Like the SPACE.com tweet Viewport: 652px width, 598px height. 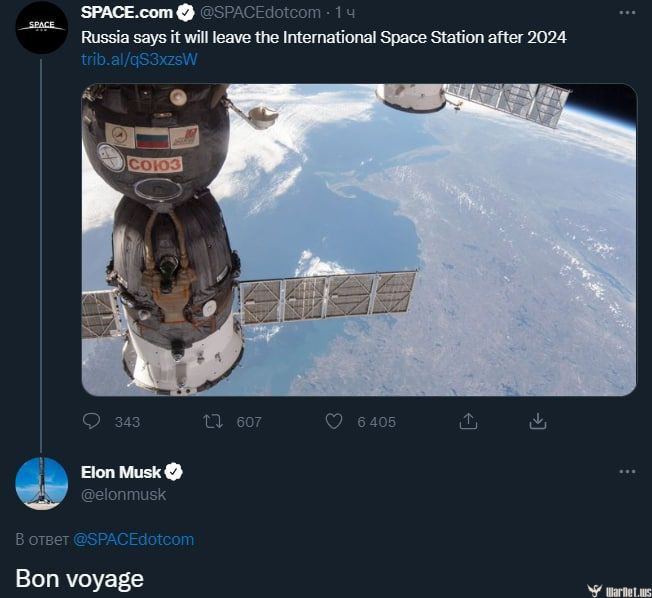(x=334, y=421)
